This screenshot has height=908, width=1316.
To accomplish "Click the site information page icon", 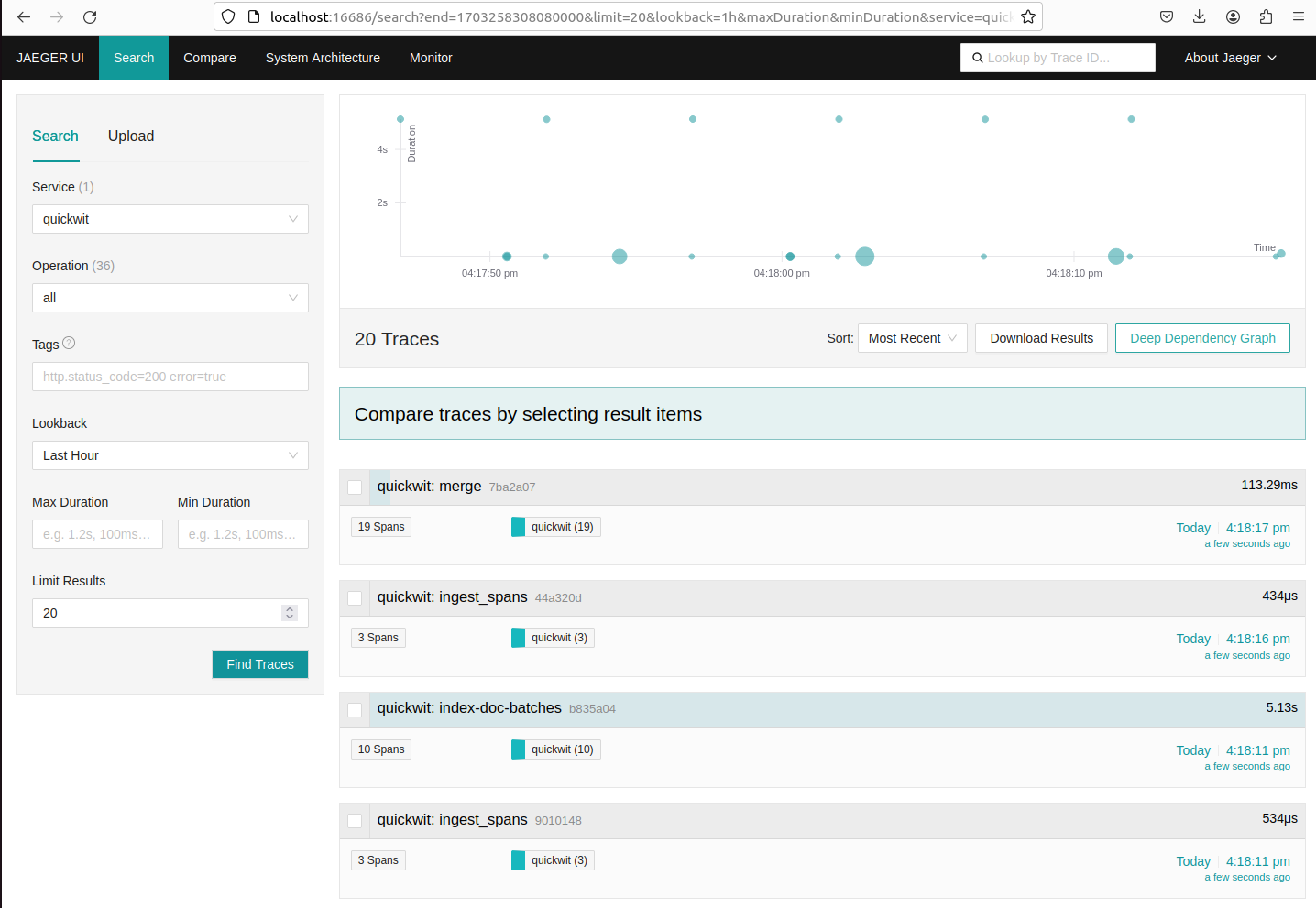I will point(254,16).
